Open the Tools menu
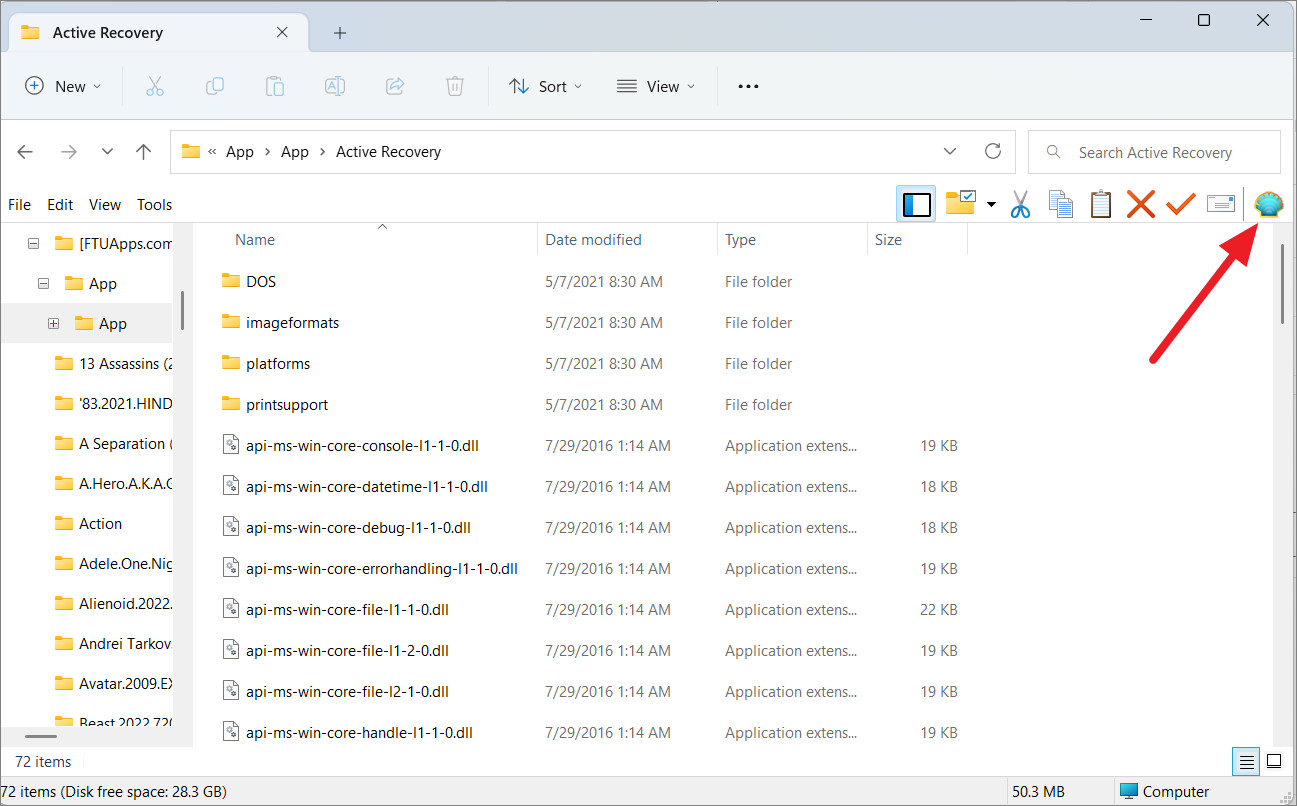Image resolution: width=1297 pixels, height=806 pixels. click(154, 204)
